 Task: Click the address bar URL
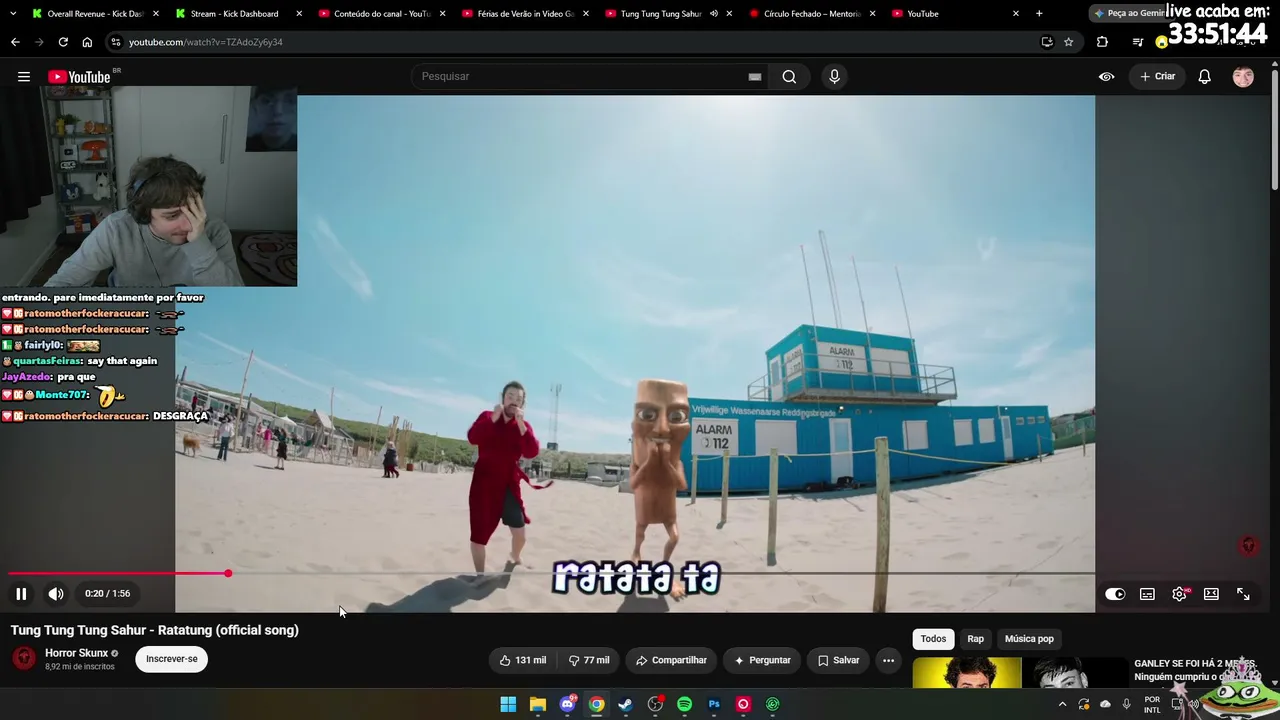coord(206,42)
